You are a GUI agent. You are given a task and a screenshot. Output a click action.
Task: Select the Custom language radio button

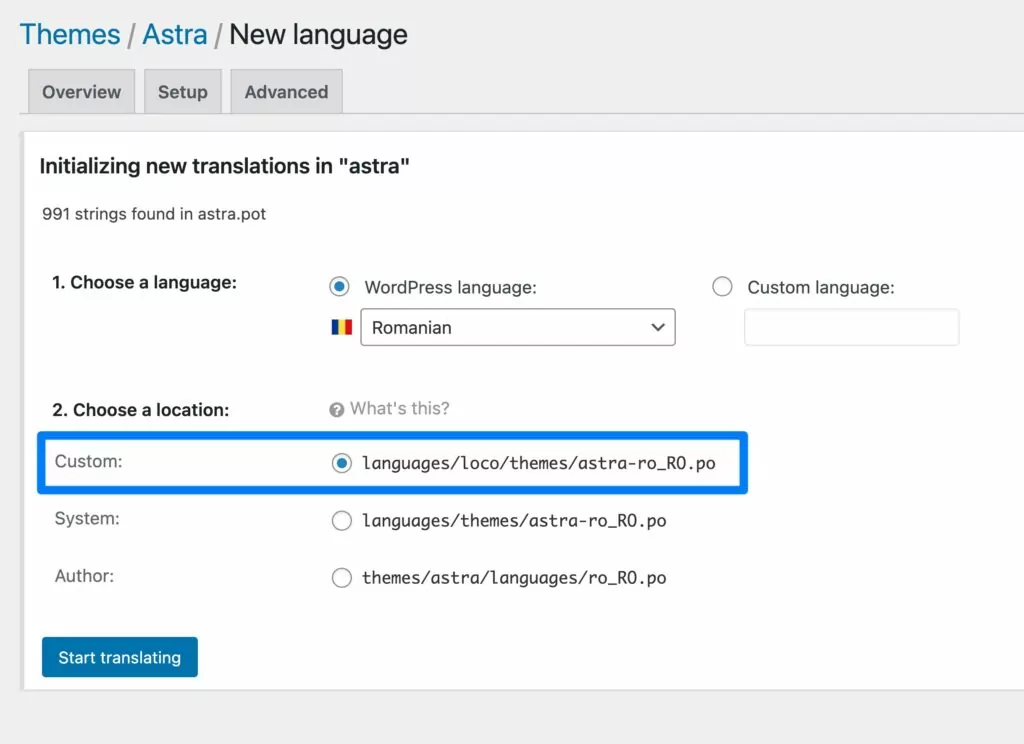722,287
